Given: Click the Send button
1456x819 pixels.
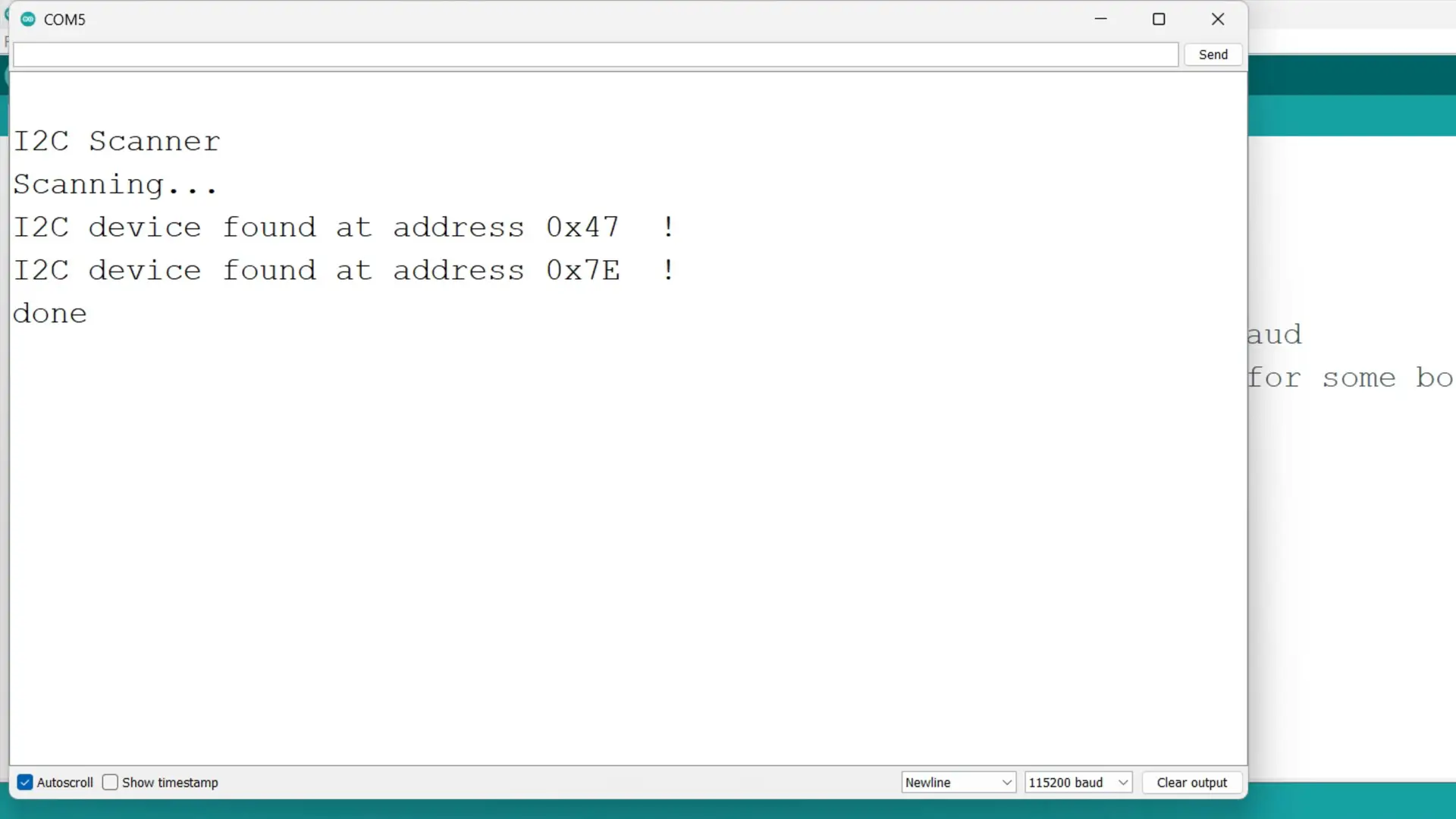Looking at the screenshot, I should (1213, 55).
